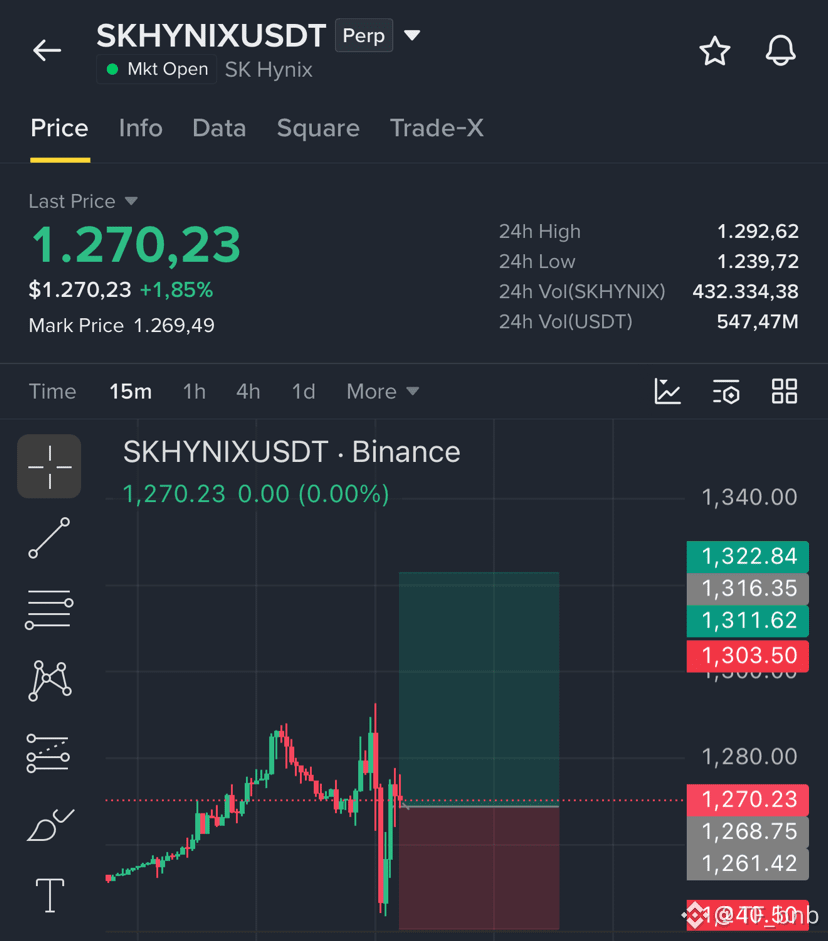Screen dimensions: 828x941
Task: Select the 15m chart interval
Action: [130, 391]
